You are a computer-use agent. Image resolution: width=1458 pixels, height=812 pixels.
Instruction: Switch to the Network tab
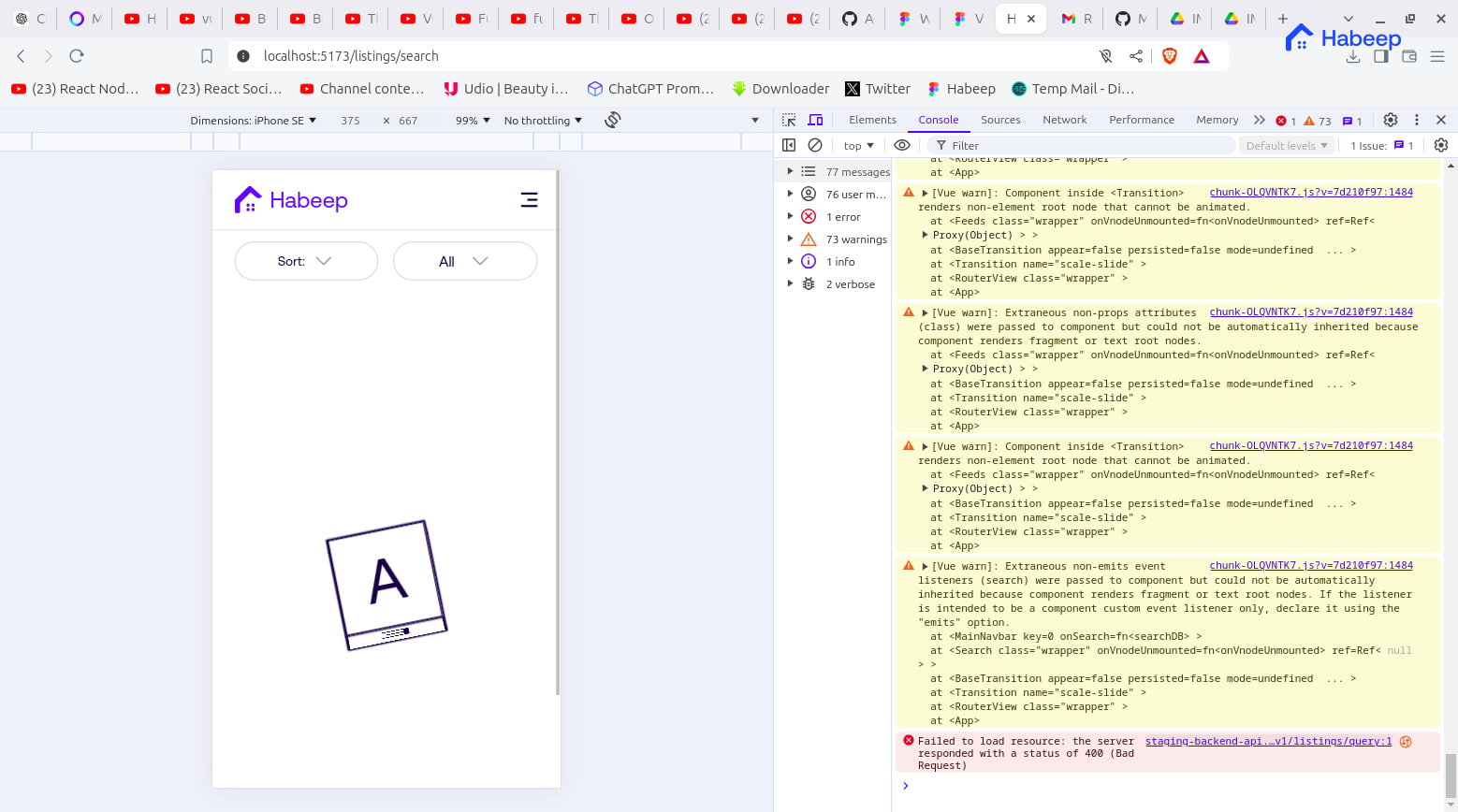tap(1064, 120)
